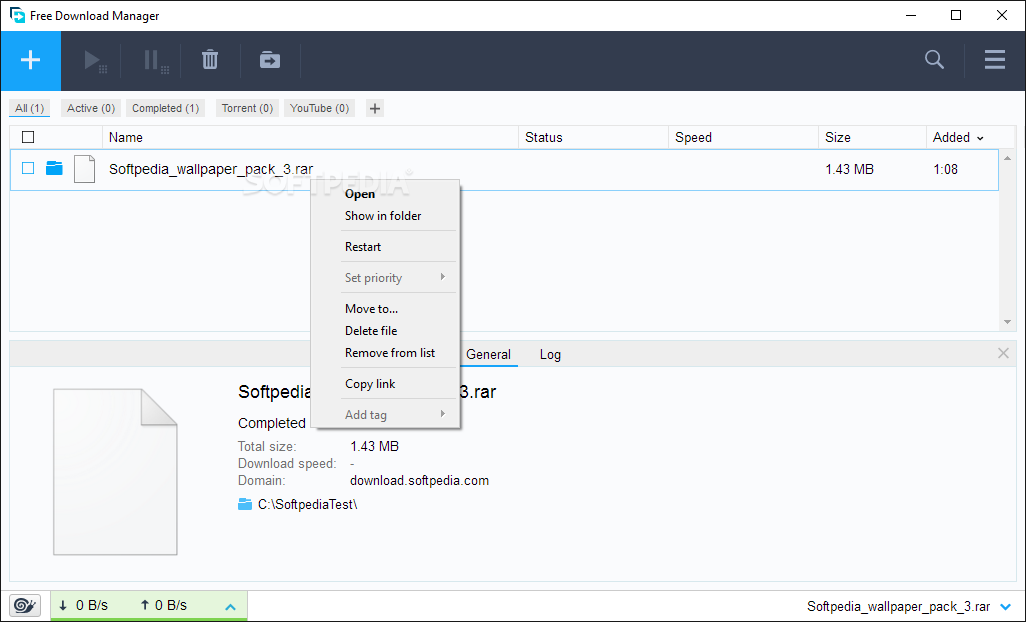Sort by the Speed column header
The height and width of the screenshot is (622, 1026).
[694, 137]
